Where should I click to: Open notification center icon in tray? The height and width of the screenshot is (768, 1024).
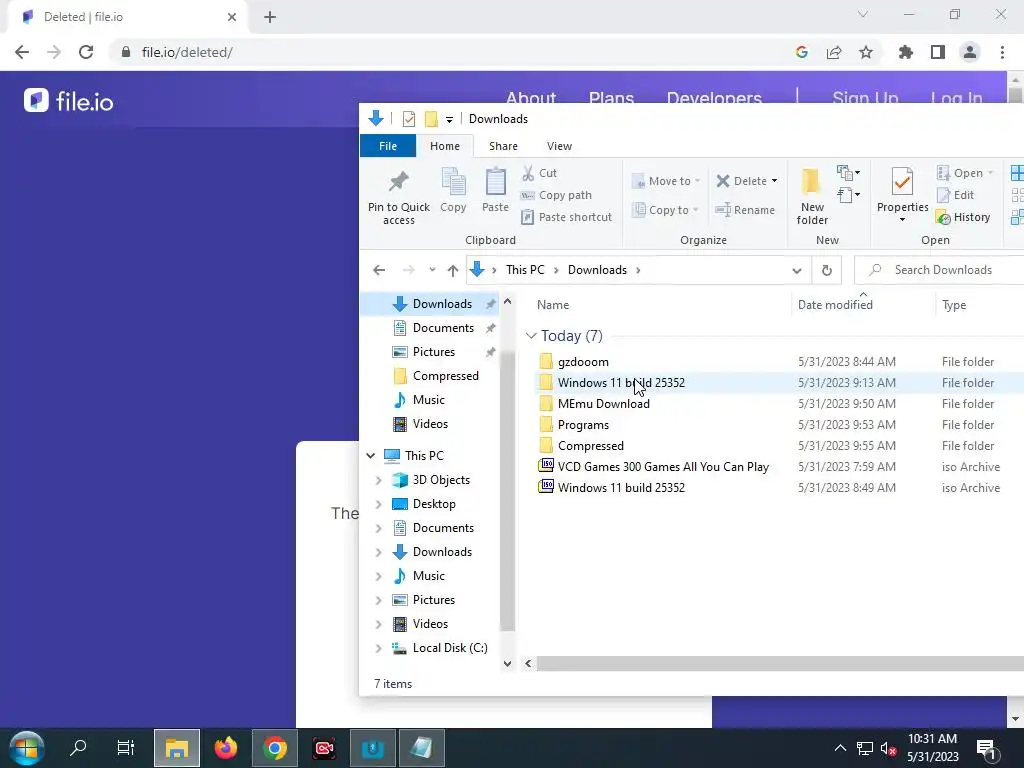pos(985,748)
